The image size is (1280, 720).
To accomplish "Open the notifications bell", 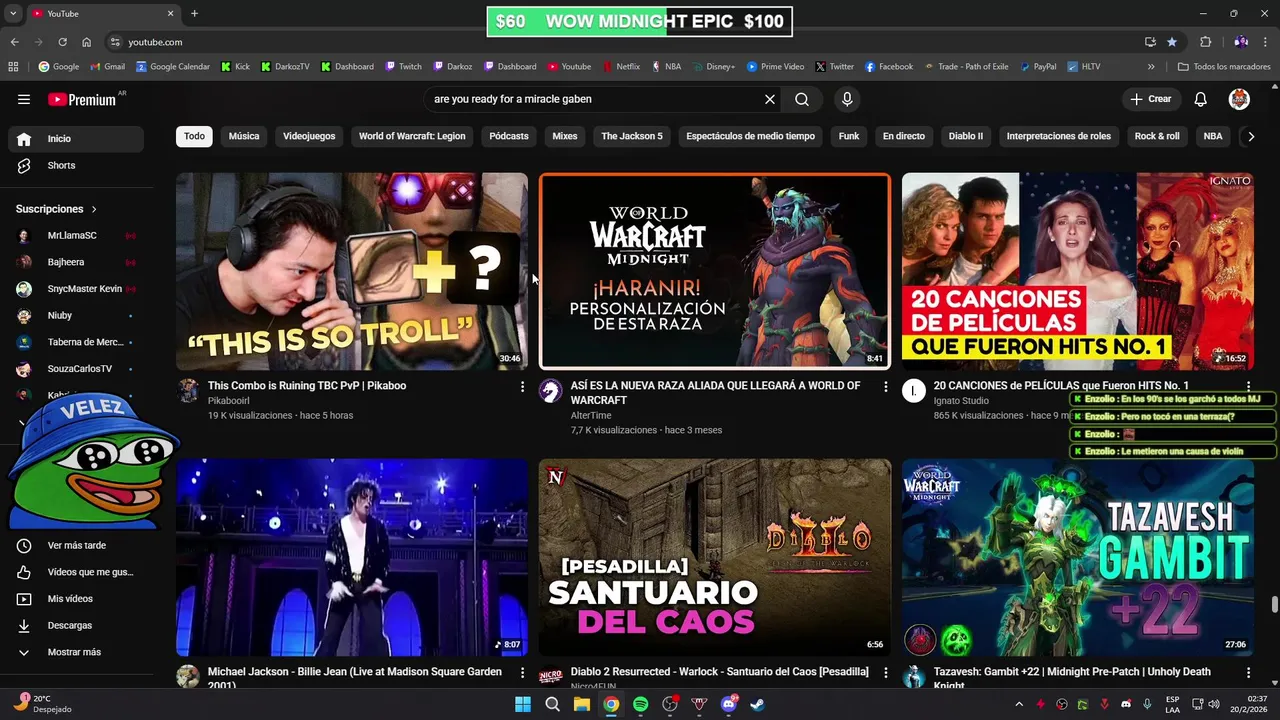I will point(1201,99).
